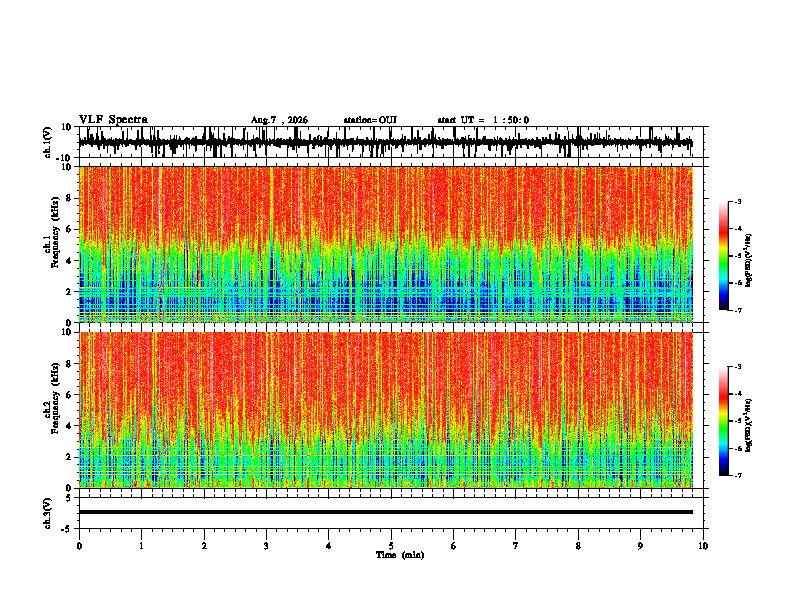The height and width of the screenshot is (612, 792).
Task: Click the "4" tick on the Time axis
Action: pyautogui.click(x=329, y=546)
